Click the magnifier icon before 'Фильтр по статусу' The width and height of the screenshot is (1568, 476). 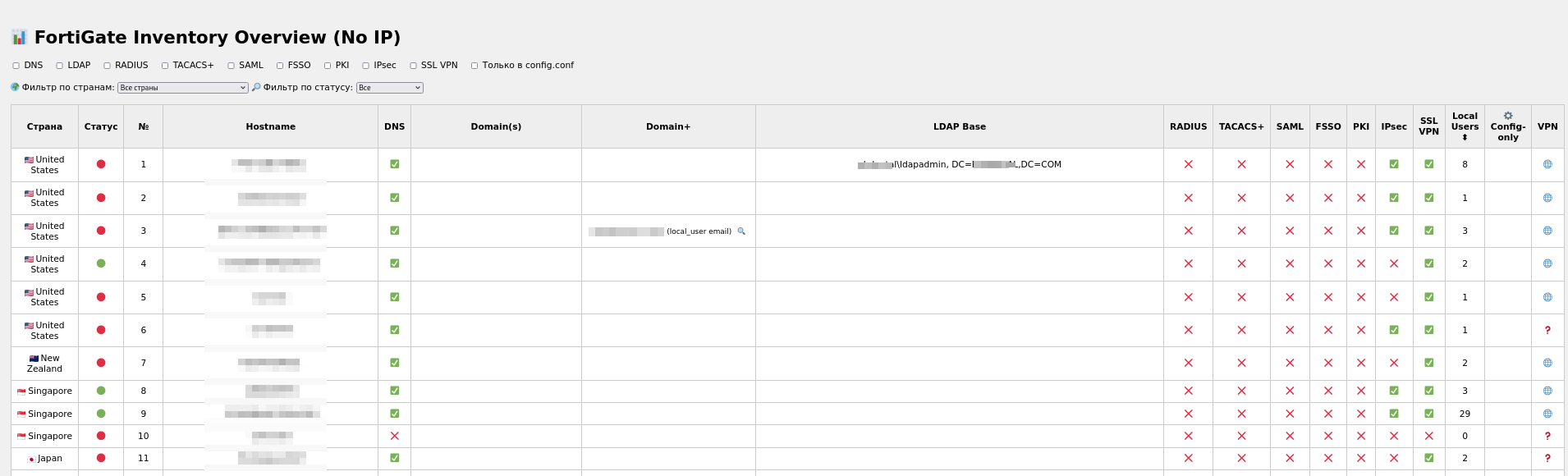pyautogui.click(x=256, y=86)
